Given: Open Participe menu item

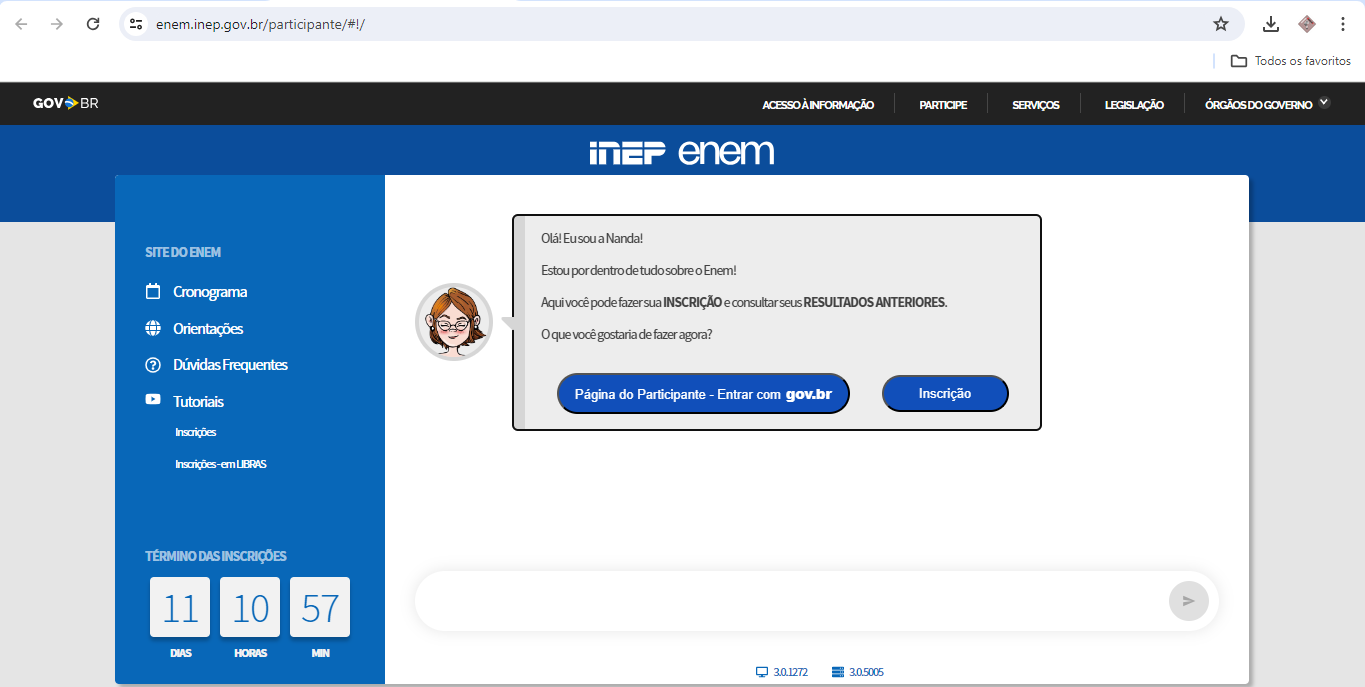Looking at the screenshot, I should click(x=943, y=105).
